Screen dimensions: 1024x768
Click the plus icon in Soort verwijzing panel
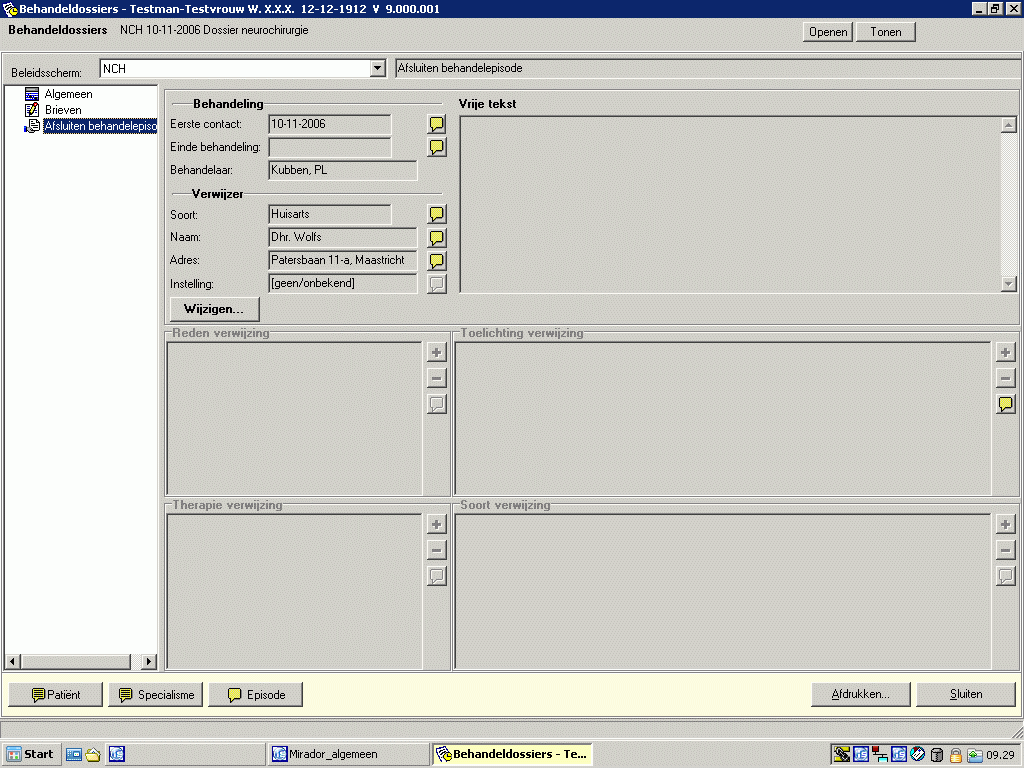pyautogui.click(x=1006, y=524)
